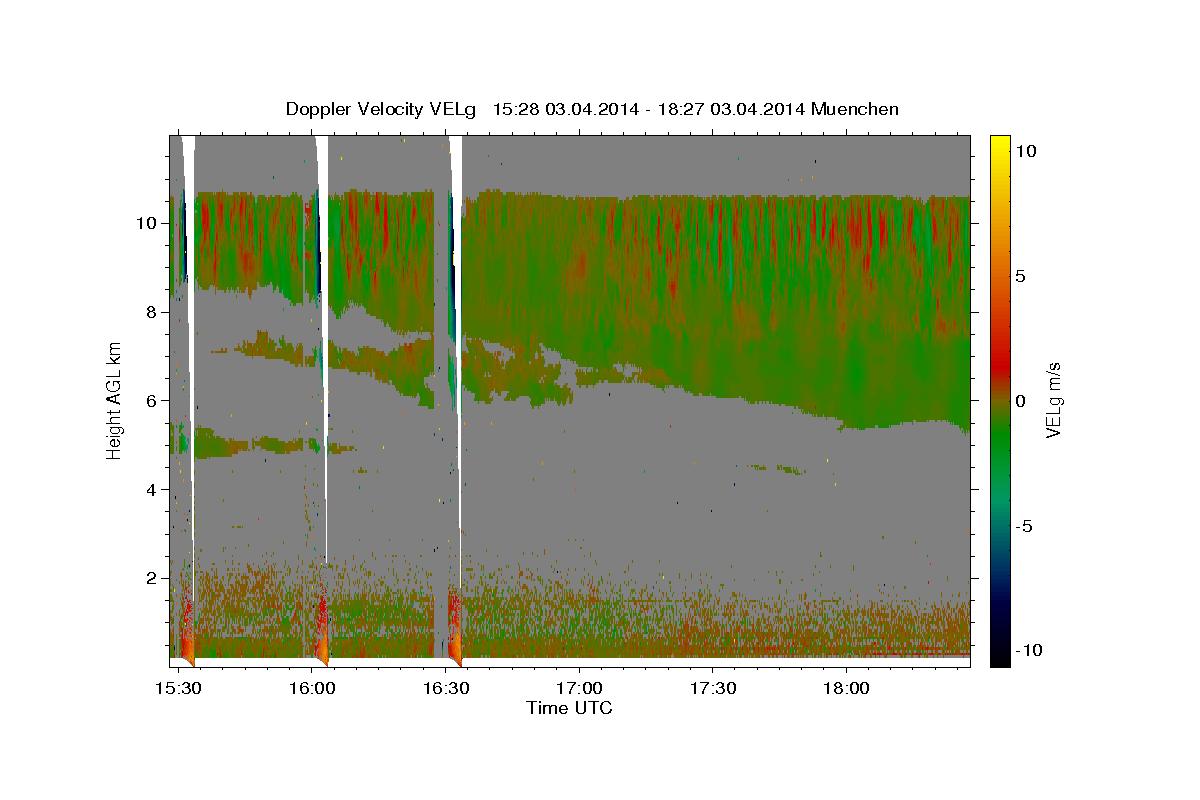Click the red section of the colorbar

(999, 365)
